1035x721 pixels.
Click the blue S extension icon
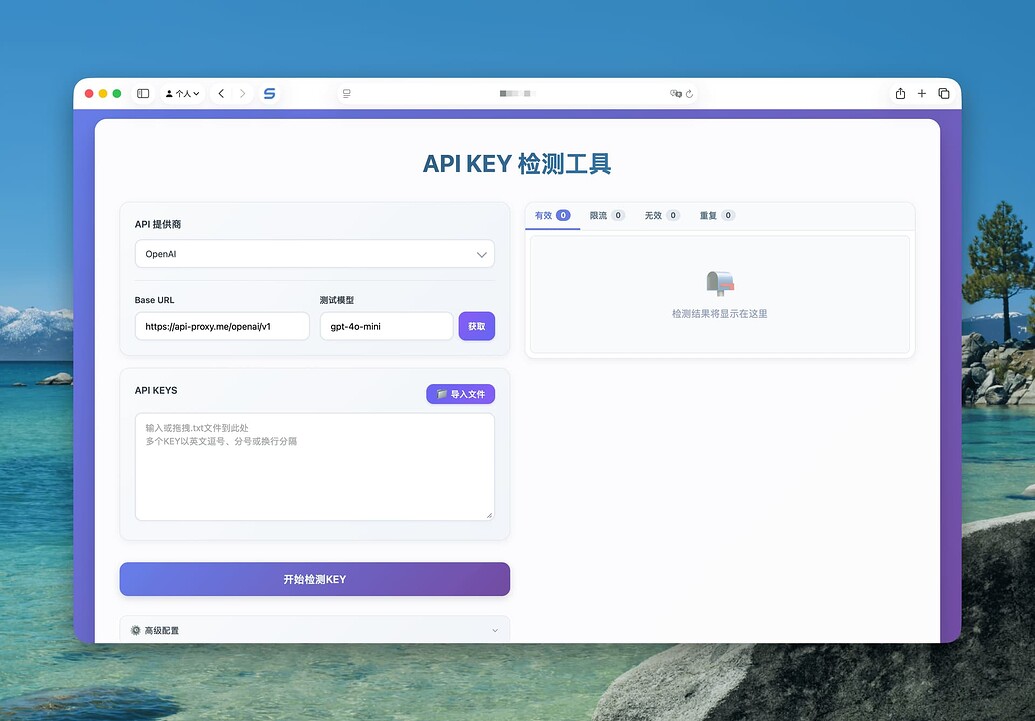(269, 94)
